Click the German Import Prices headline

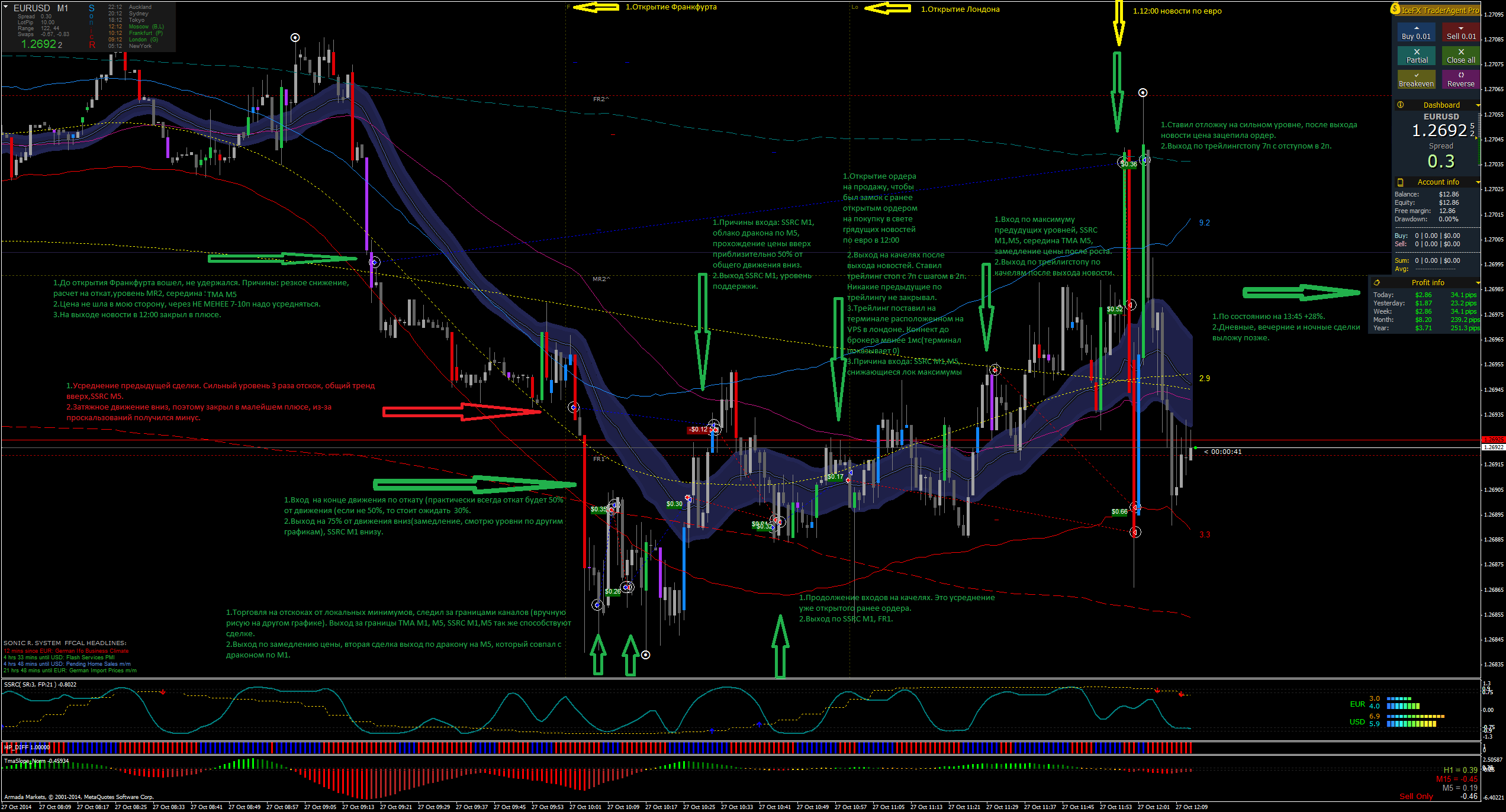(x=70, y=671)
